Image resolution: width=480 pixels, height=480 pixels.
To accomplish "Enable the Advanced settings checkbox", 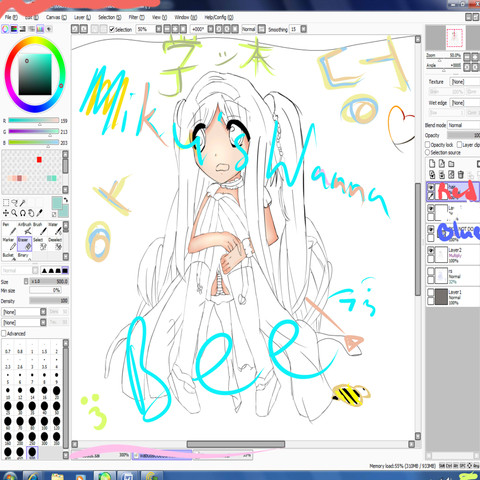I will point(4,333).
